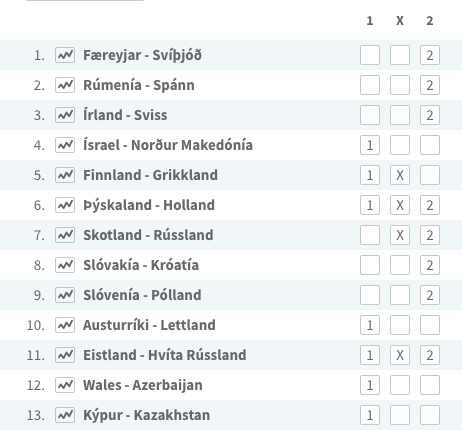Click the Þýskaland - Holland match name
This screenshot has width=462, height=439.
click(x=149, y=205)
